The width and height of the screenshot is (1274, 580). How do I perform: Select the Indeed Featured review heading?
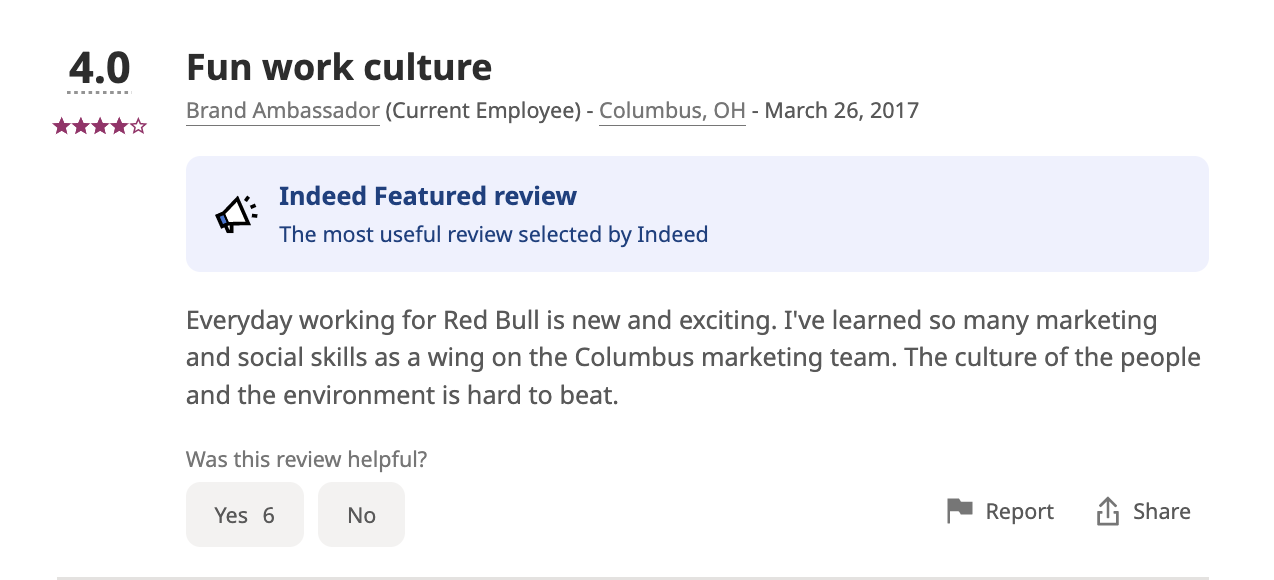(x=427, y=196)
